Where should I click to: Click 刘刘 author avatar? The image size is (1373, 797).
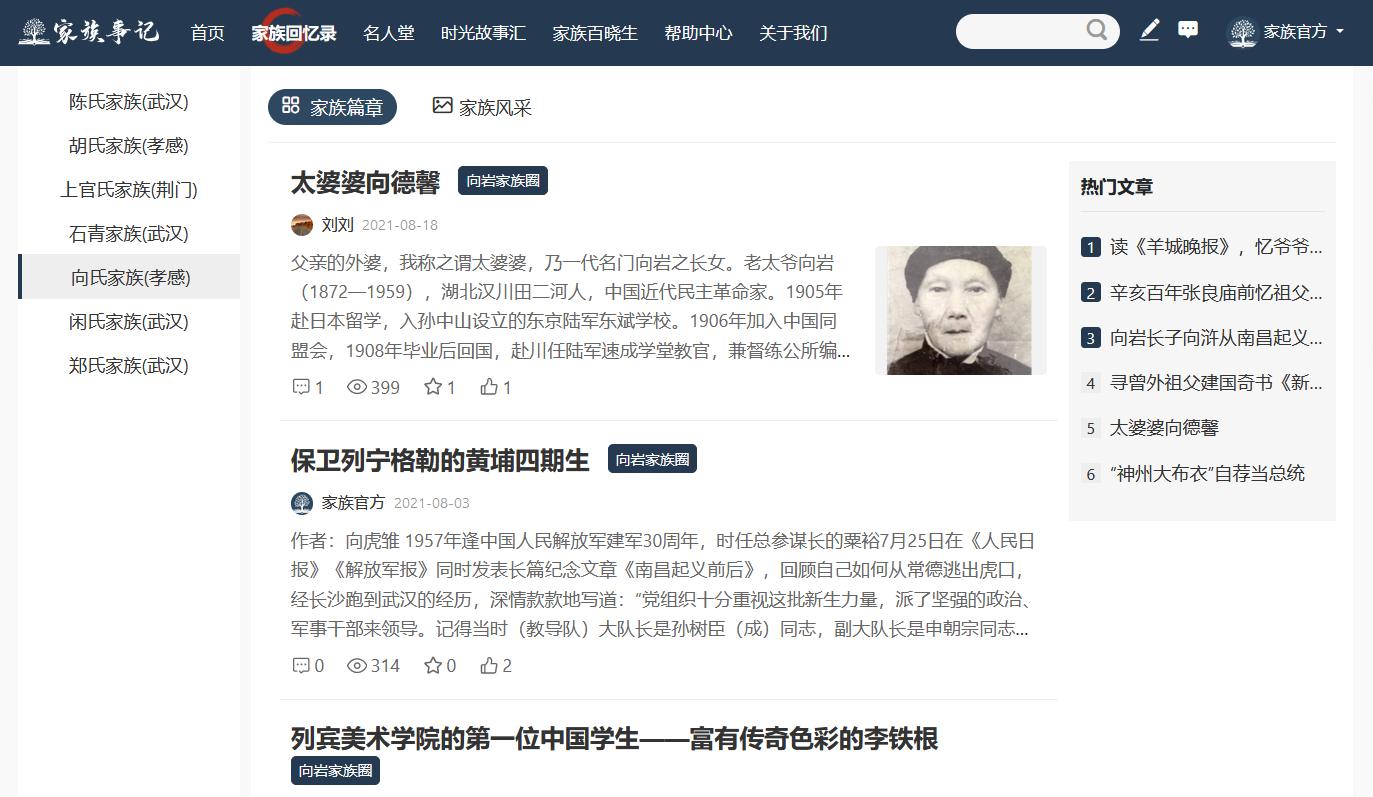[x=302, y=225]
